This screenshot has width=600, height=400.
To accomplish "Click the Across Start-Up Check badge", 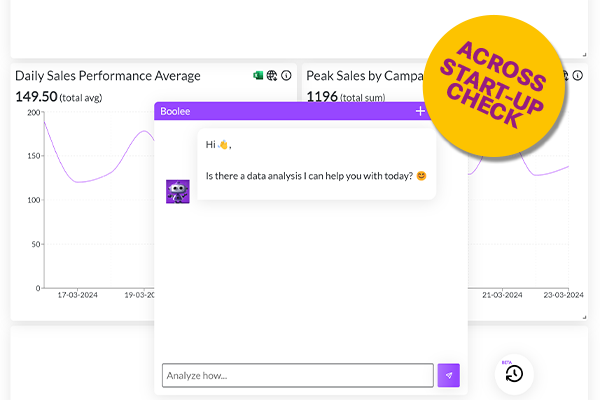I will [x=496, y=86].
